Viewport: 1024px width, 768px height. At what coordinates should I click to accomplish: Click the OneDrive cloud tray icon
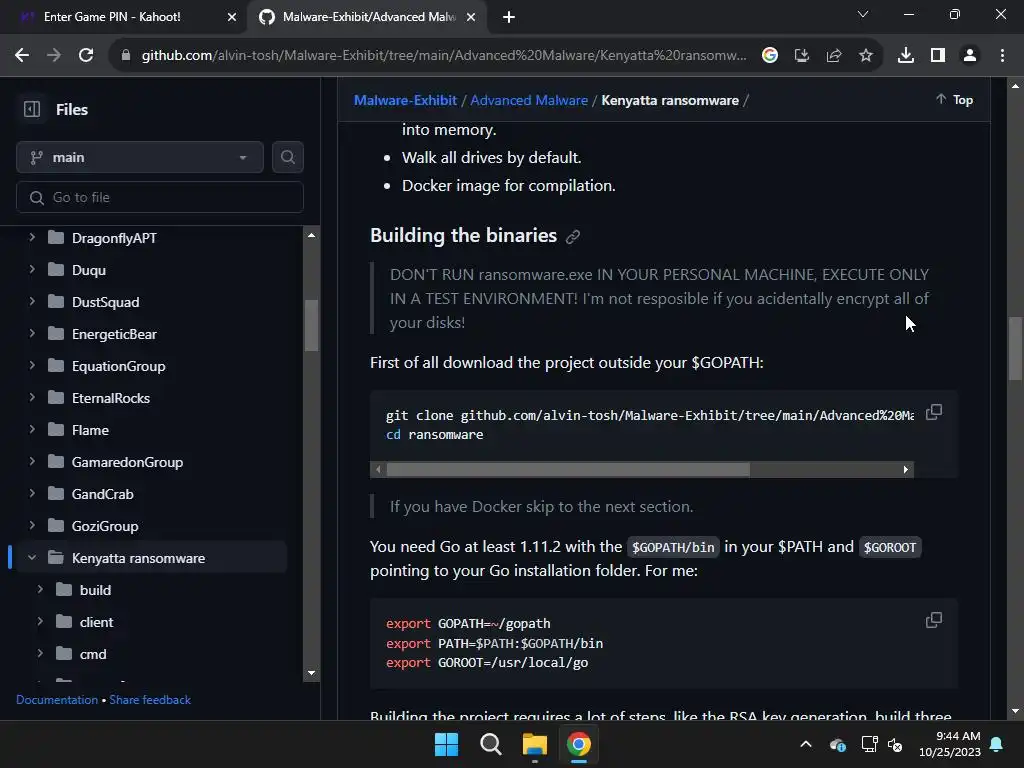pos(838,744)
